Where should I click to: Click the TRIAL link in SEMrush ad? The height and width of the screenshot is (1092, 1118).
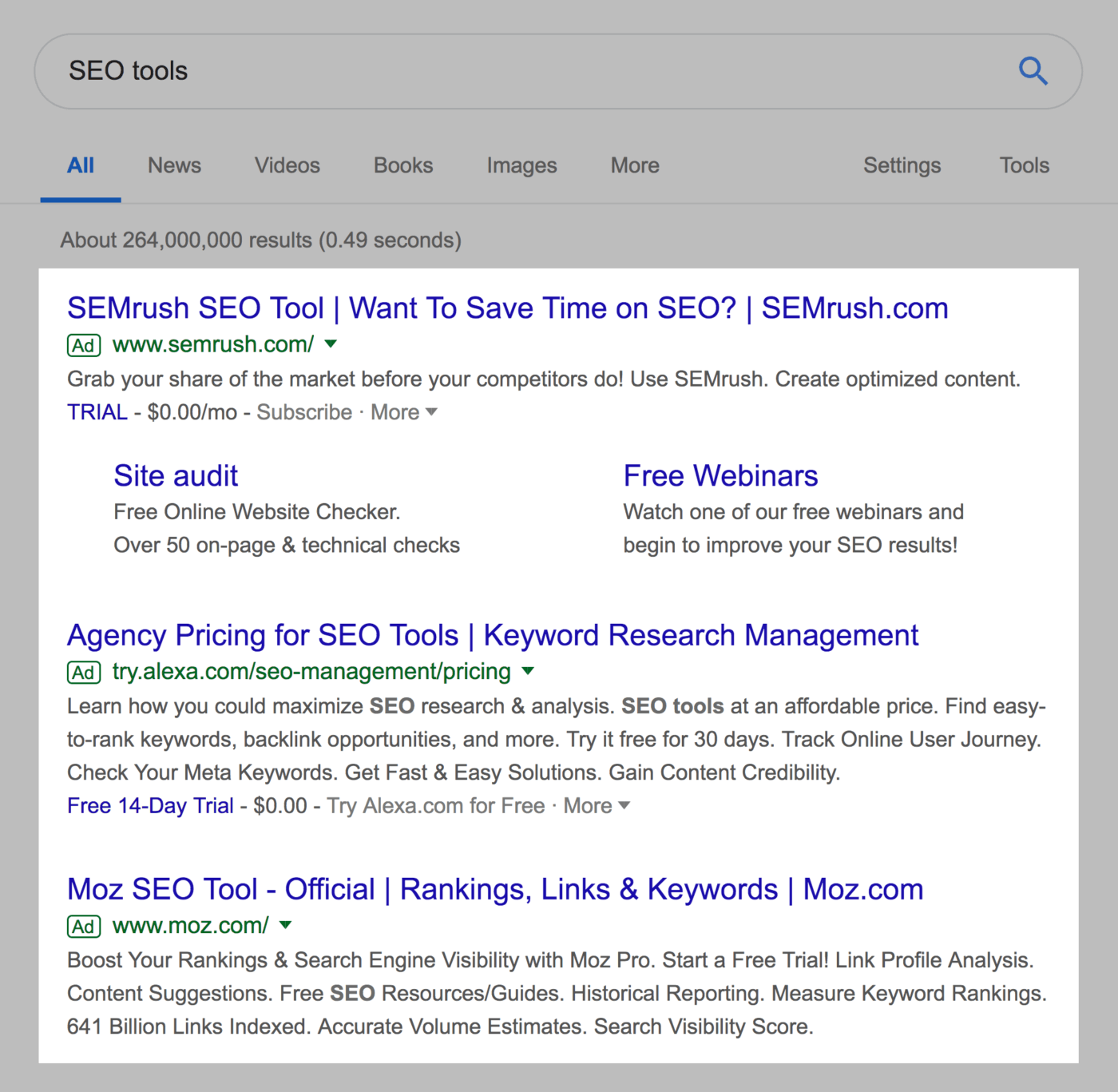pos(97,412)
